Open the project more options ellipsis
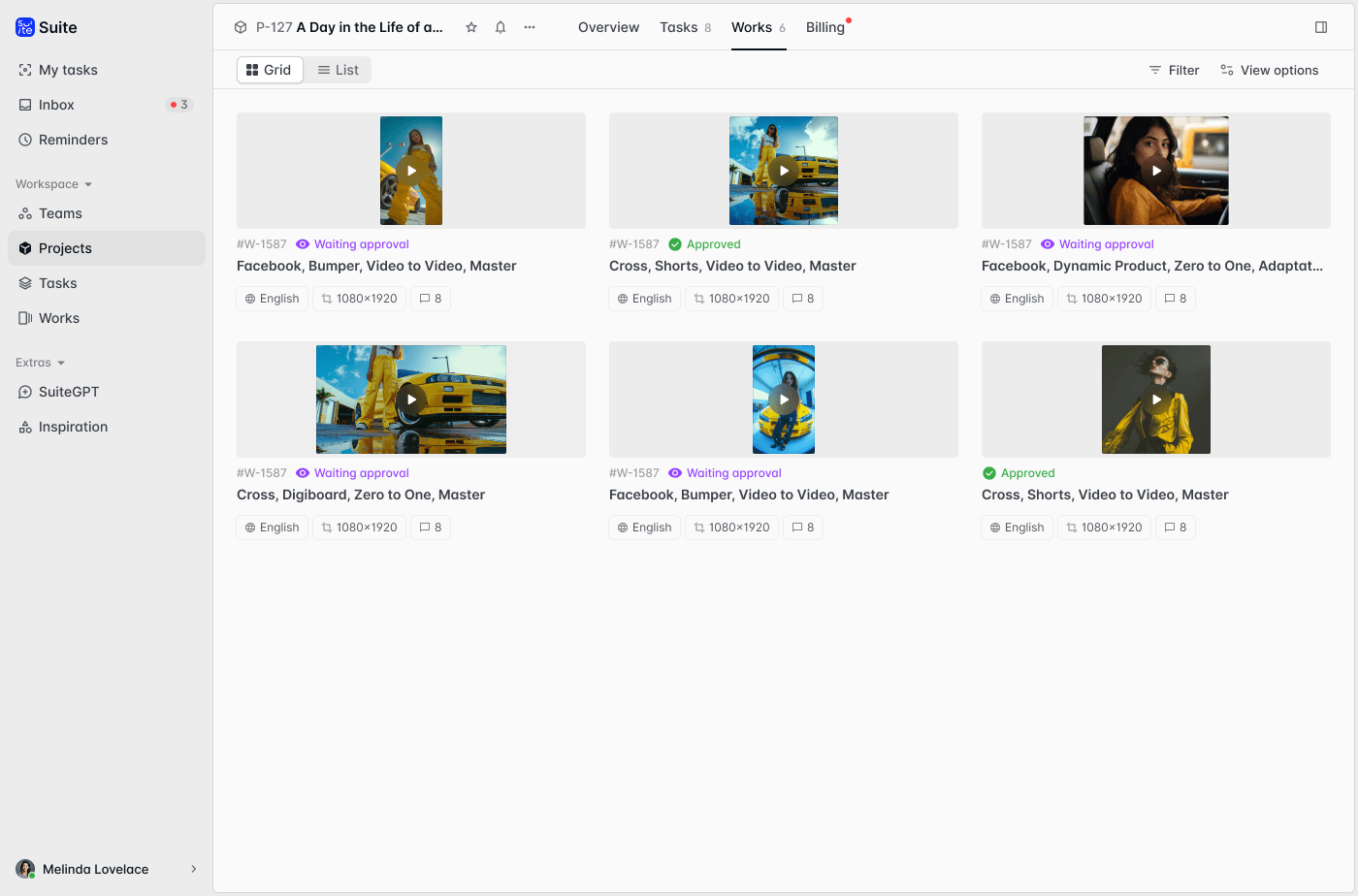The height and width of the screenshot is (896, 1358). pos(530,27)
